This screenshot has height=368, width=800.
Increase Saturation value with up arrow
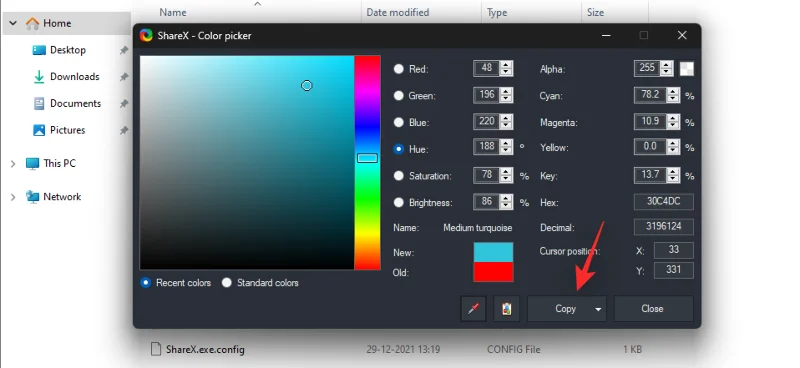(x=506, y=172)
